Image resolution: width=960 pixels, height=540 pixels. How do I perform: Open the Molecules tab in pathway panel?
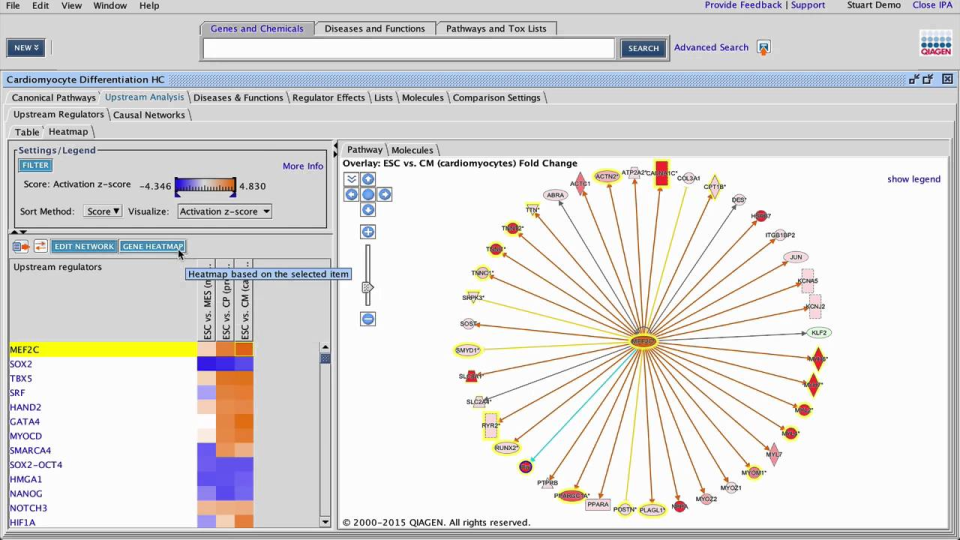[412, 150]
